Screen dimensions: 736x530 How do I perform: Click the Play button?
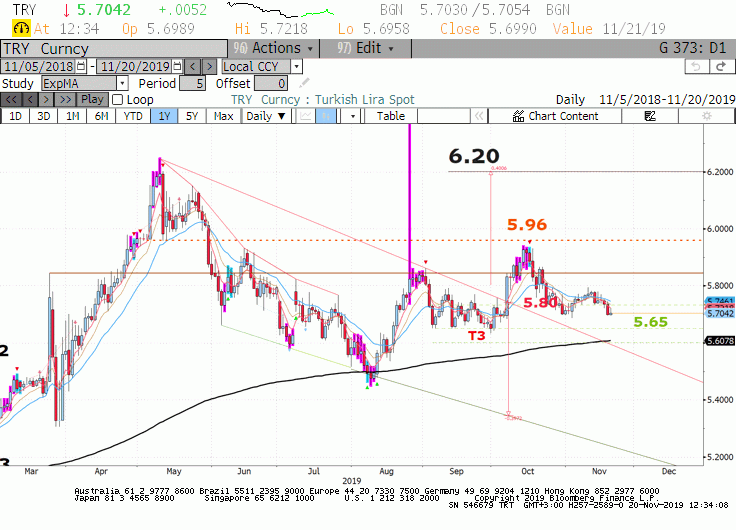(x=92, y=100)
